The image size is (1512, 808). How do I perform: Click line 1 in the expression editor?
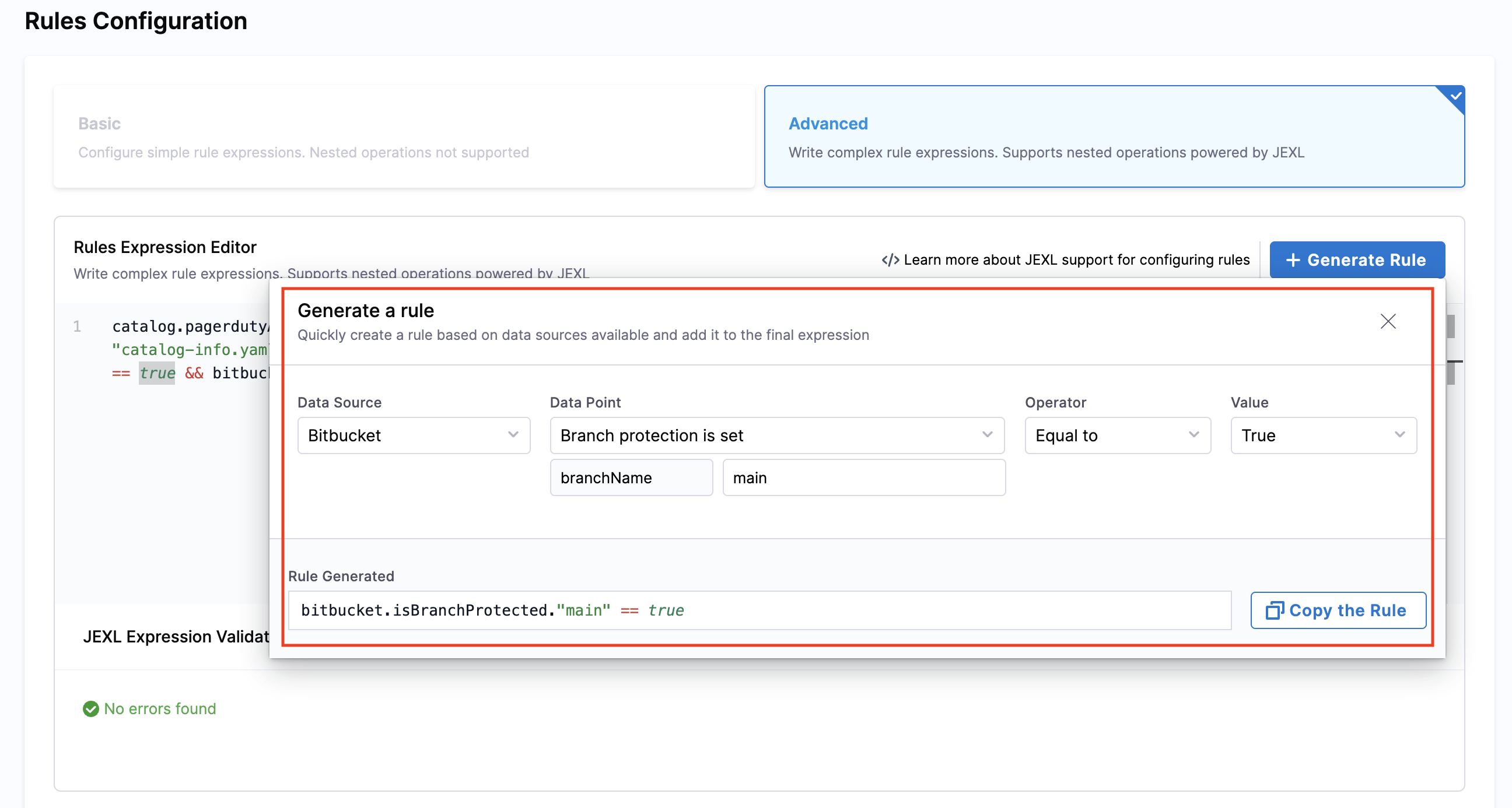pyautogui.click(x=188, y=327)
